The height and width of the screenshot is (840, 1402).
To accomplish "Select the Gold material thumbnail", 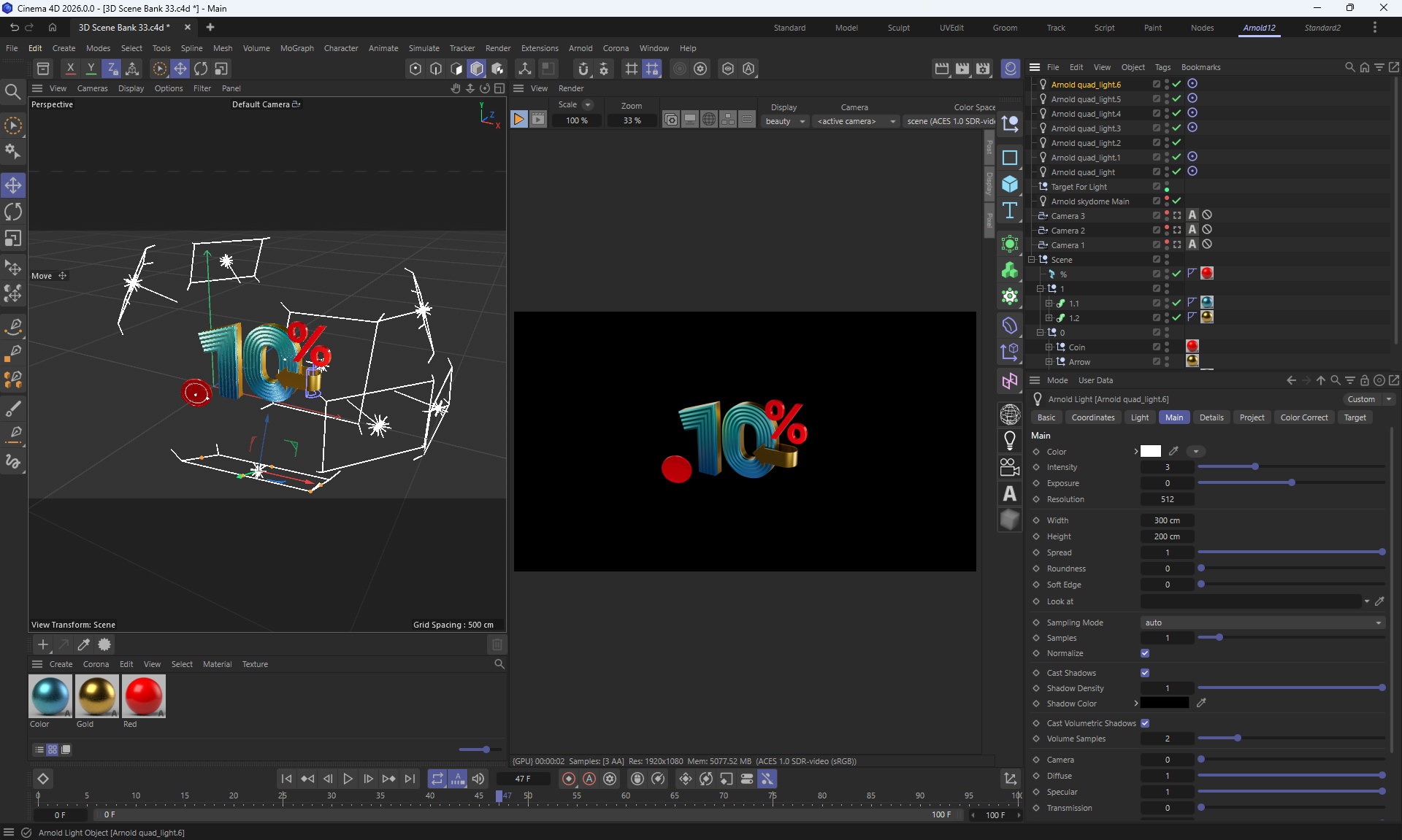I will [96, 695].
